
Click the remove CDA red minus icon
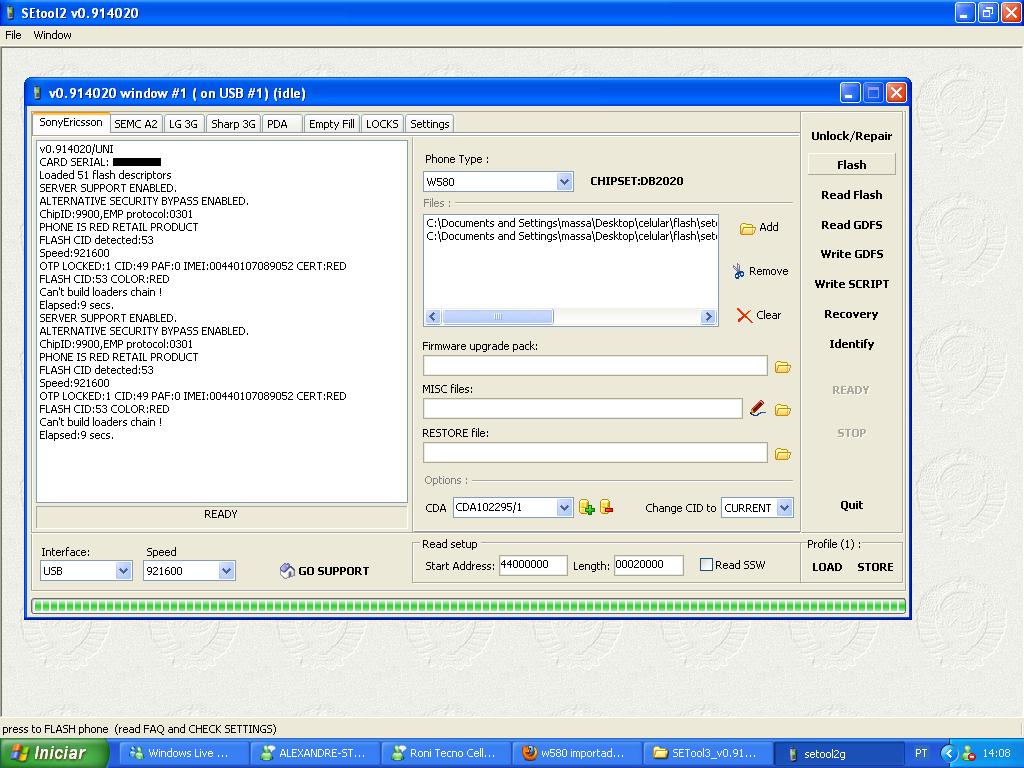tap(606, 507)
